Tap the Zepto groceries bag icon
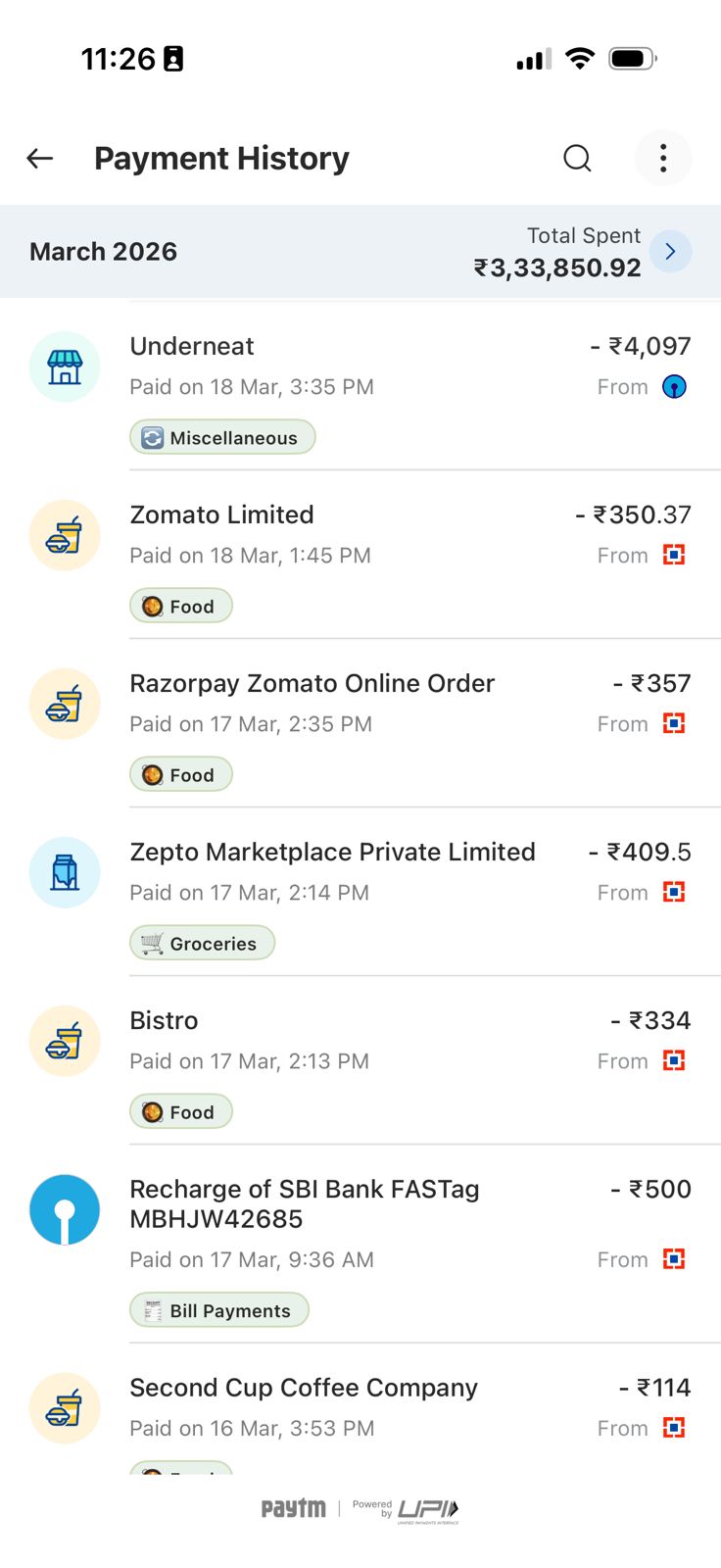The width and height of the screenshot is (721, 1568). coord(65,872)
